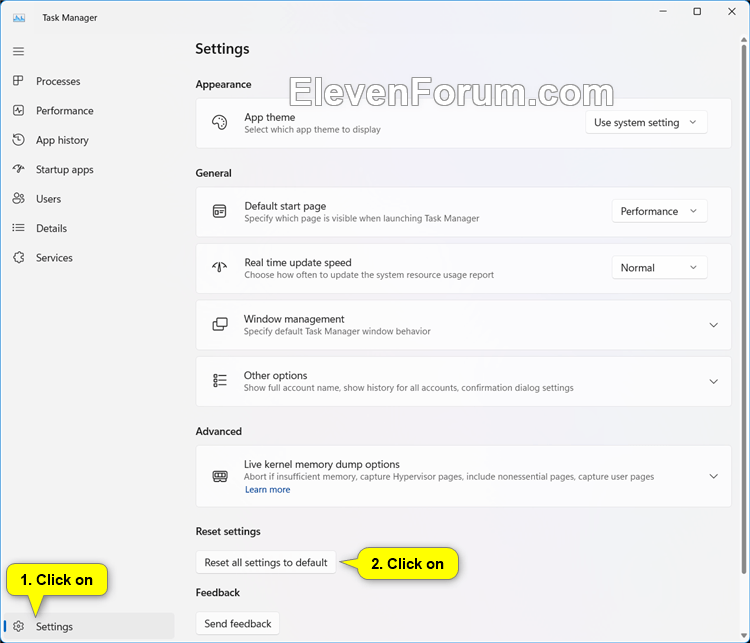Close the Task Manager window
750x643 pixels.
tap(732, 11)
